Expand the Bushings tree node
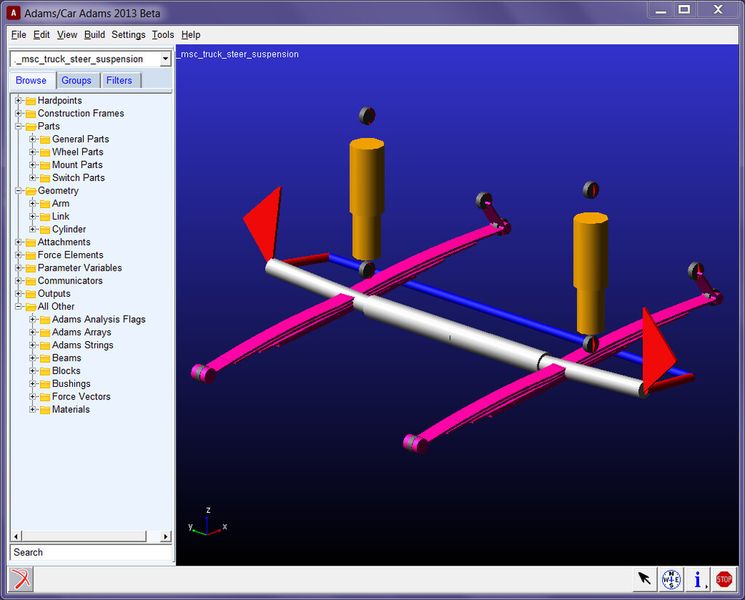745x600 pixels. coord(33,384)
